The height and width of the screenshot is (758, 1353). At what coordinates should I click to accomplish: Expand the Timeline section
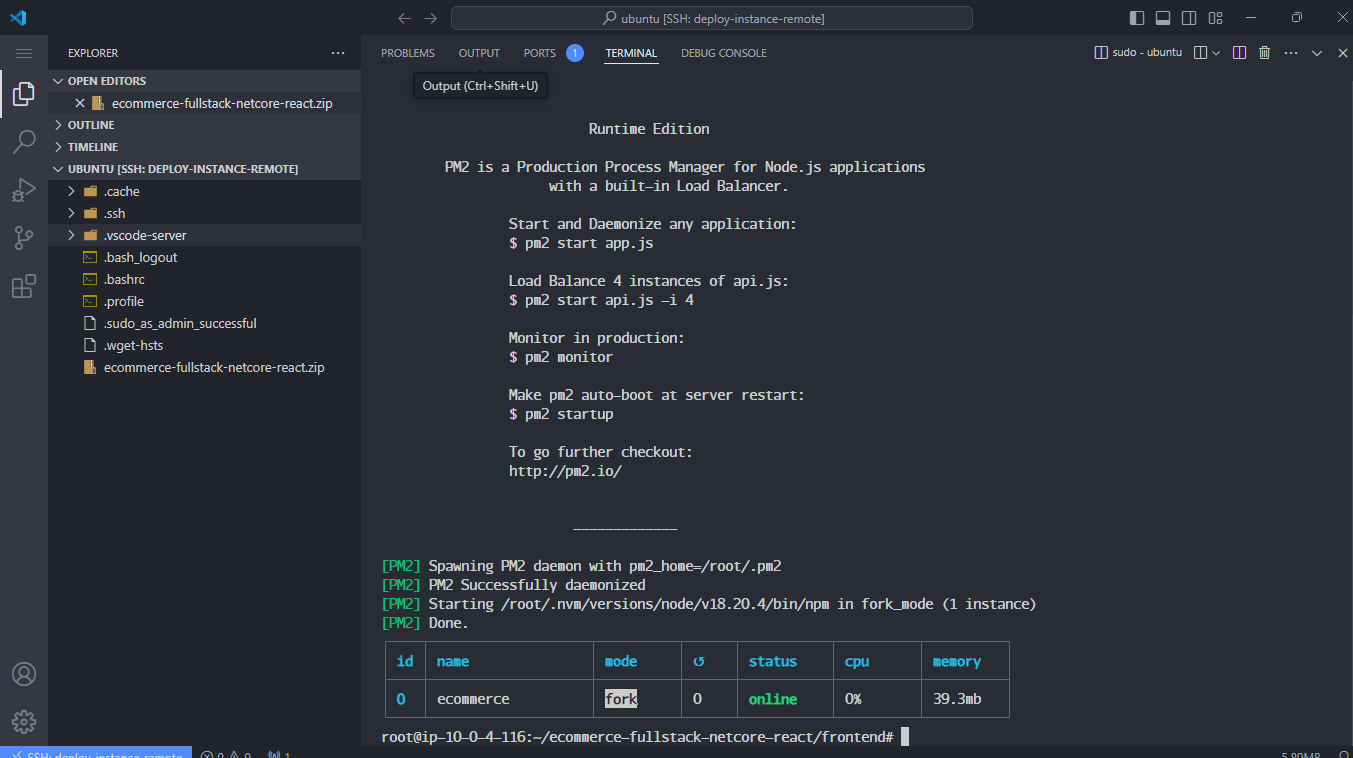pyautogui.click(x=204, y=147)
